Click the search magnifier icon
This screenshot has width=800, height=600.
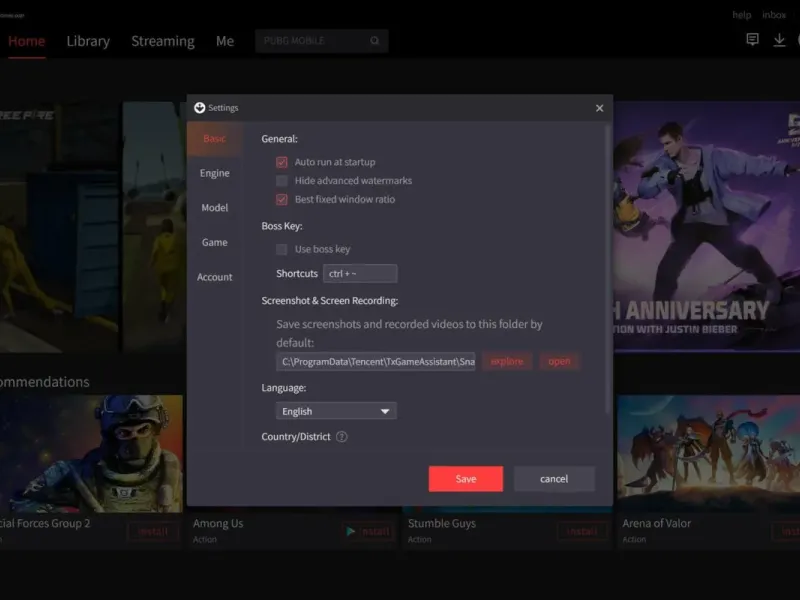pyautogui.click(x=374, y=41)
